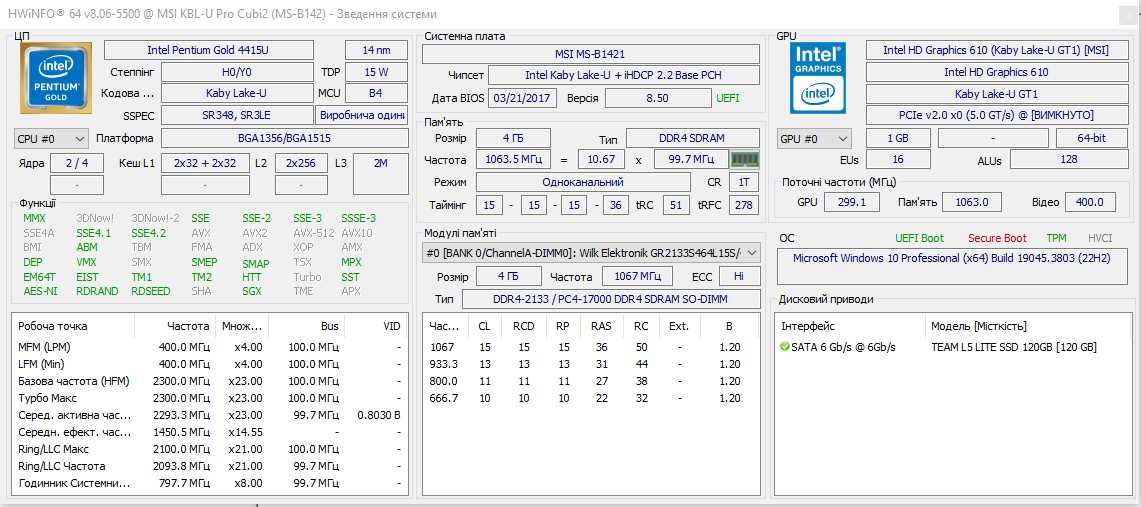The image size is (1141, 507).
Task: Click the green SATA drive status icon
Action: 784,347
